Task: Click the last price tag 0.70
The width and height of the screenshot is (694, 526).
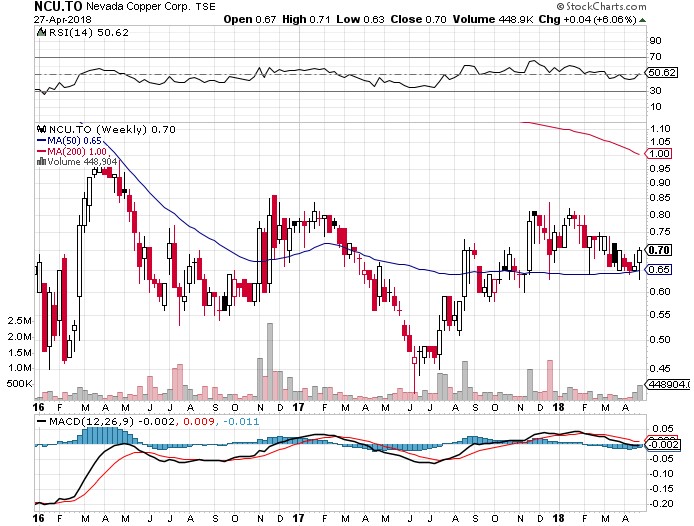Action: tap(659, 250)
